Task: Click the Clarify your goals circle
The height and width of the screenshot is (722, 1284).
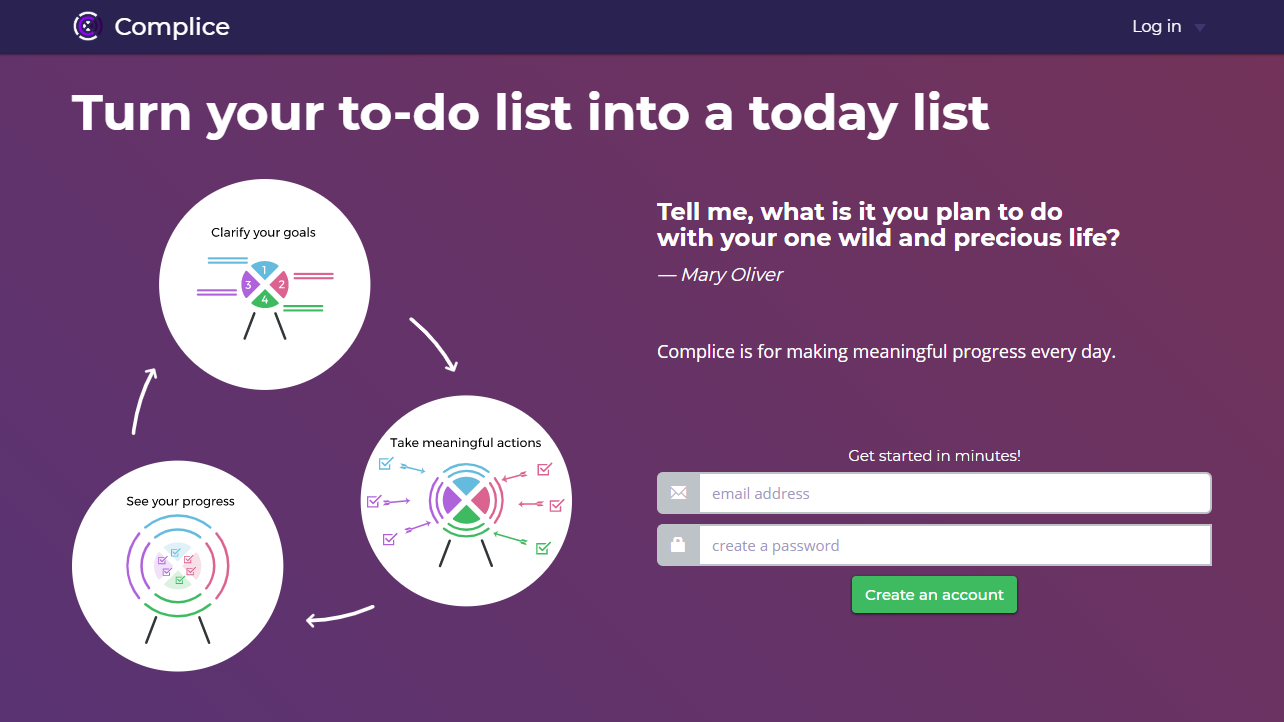Action: coord(265,285)
